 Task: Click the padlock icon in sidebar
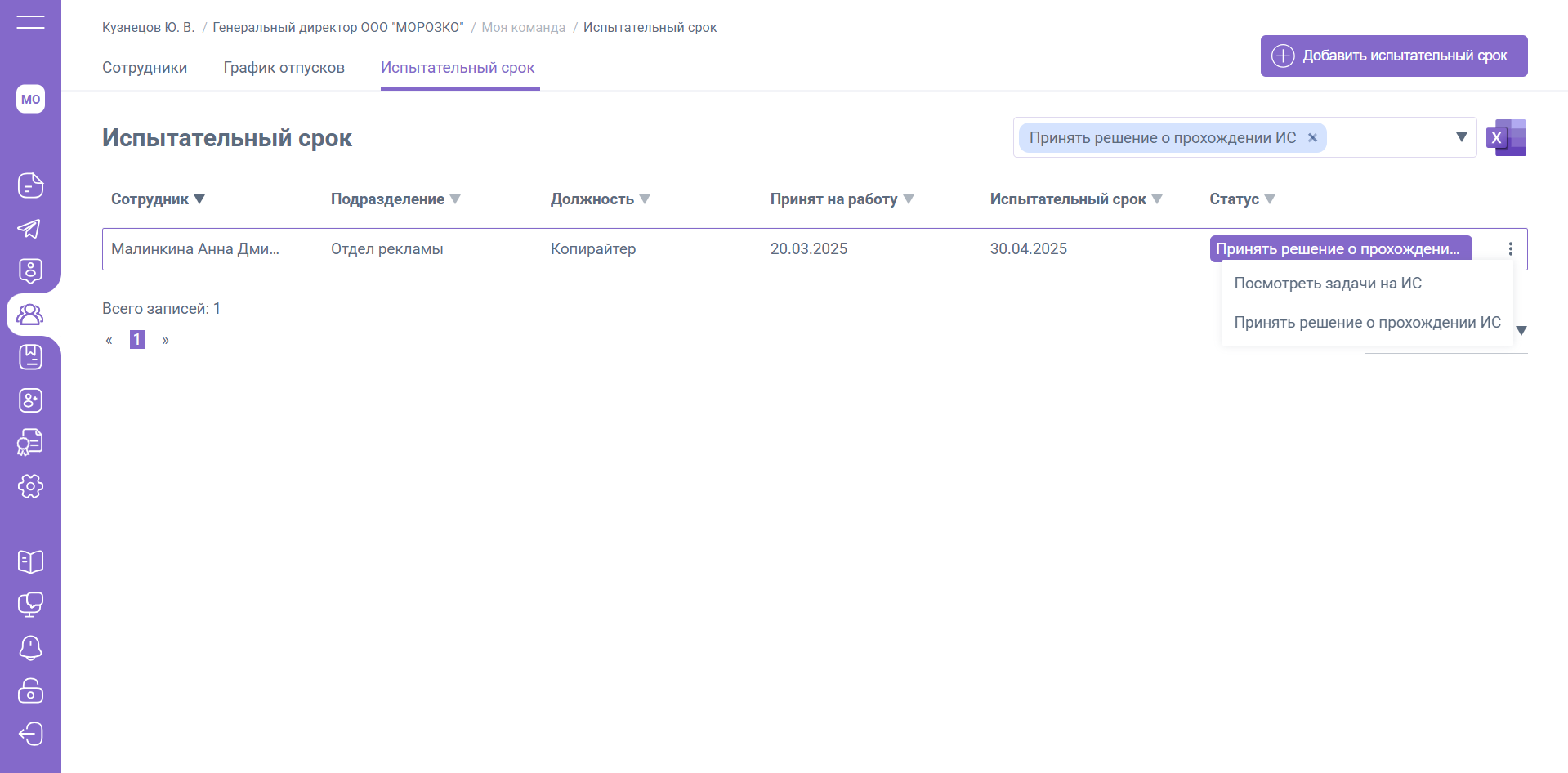coord(30,690)
